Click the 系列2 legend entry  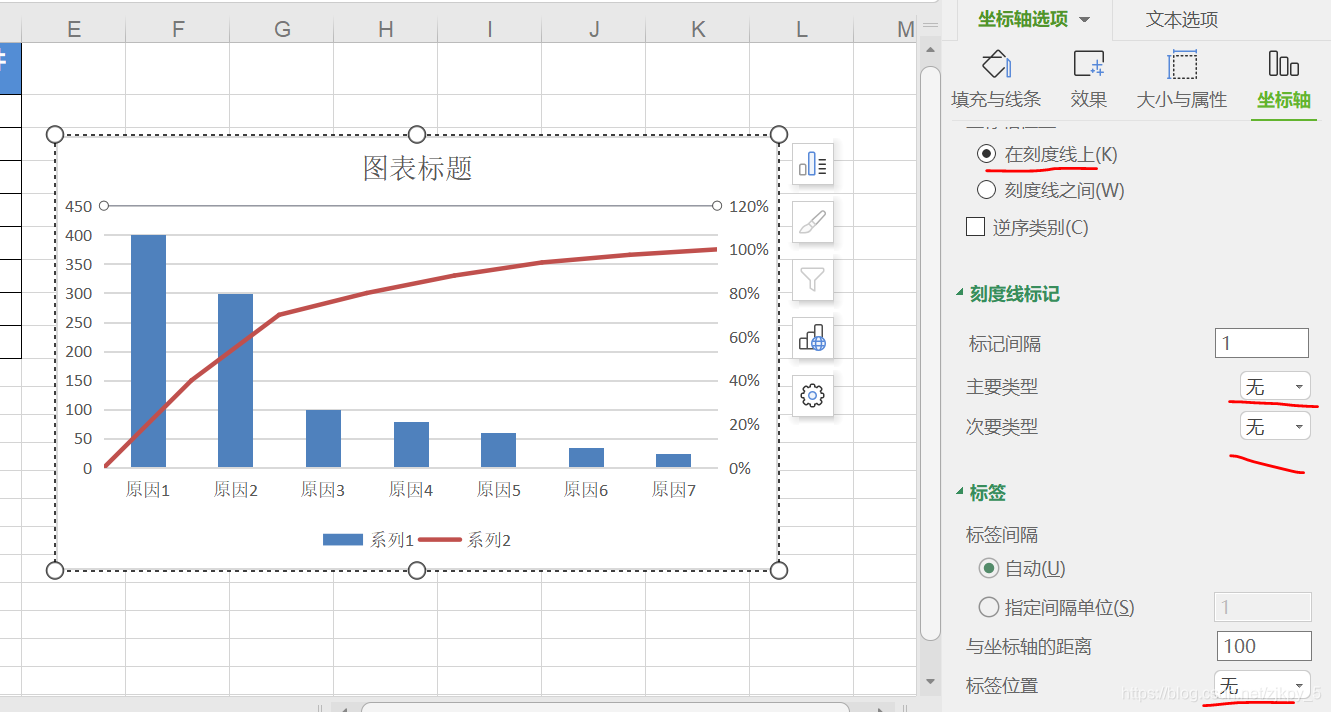465,540
